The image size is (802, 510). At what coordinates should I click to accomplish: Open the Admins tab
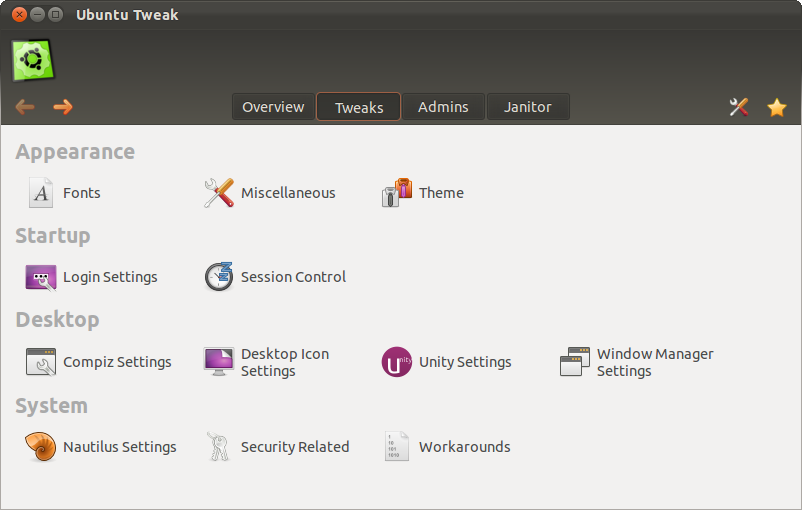[x=443, y=107]
